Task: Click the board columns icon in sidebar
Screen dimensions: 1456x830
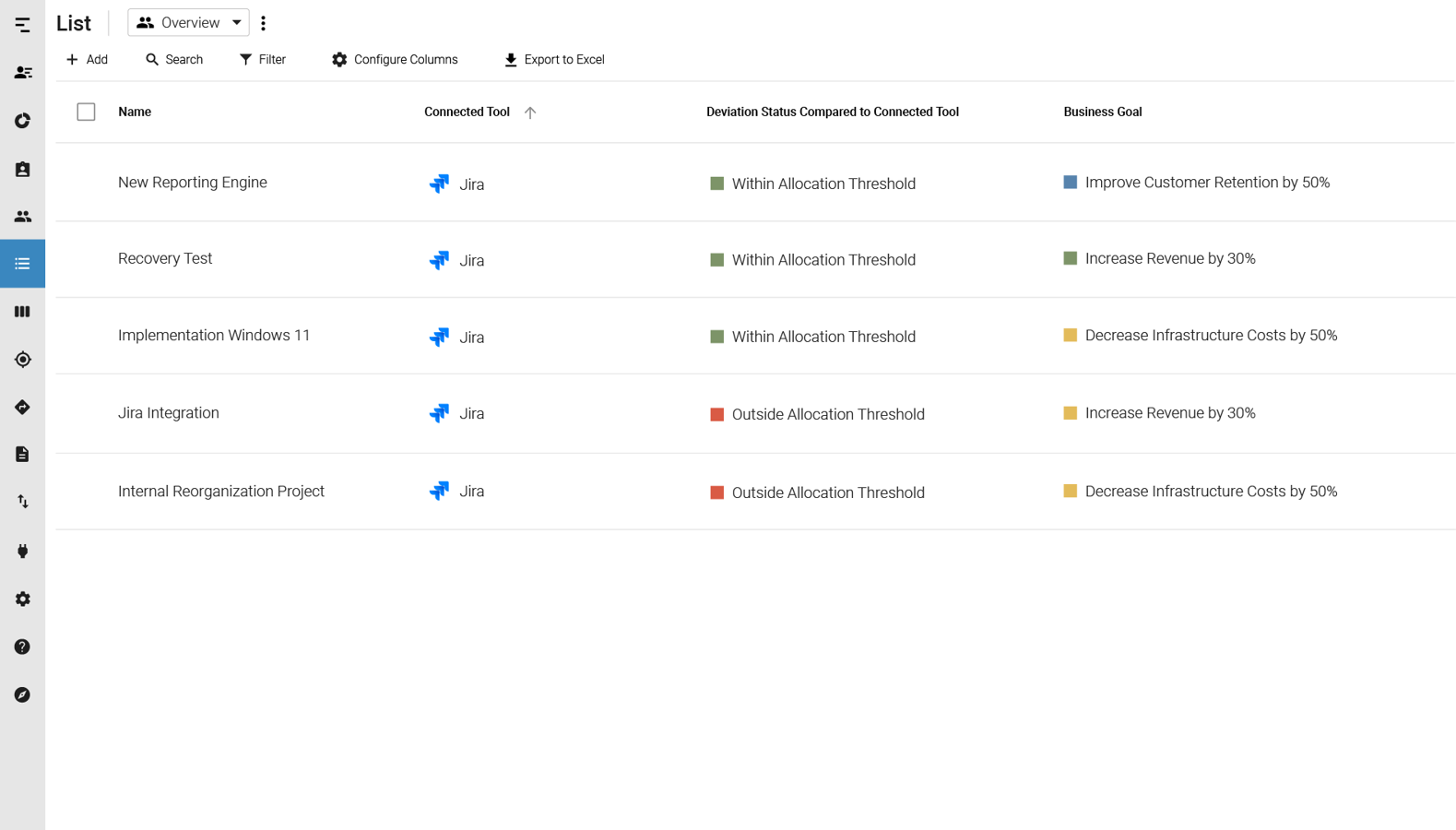Action: coord(22,312)
